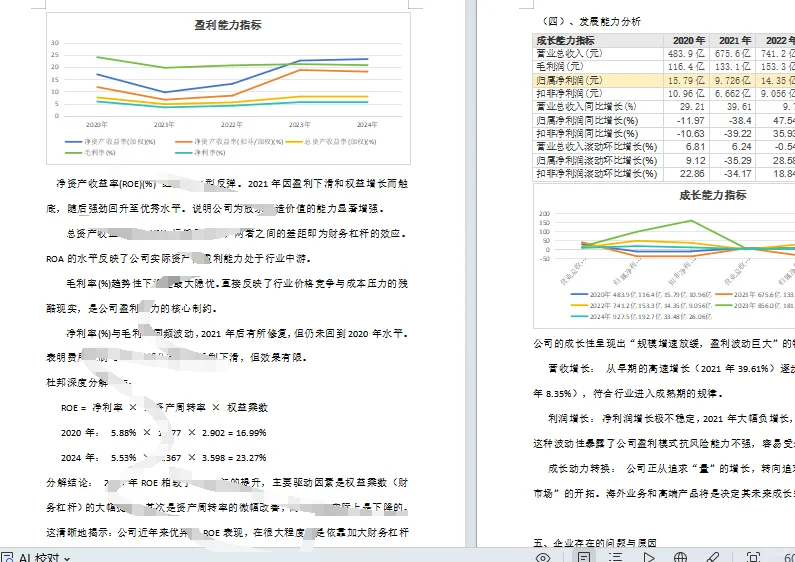Click cell value -10.63

pos(686,134)
